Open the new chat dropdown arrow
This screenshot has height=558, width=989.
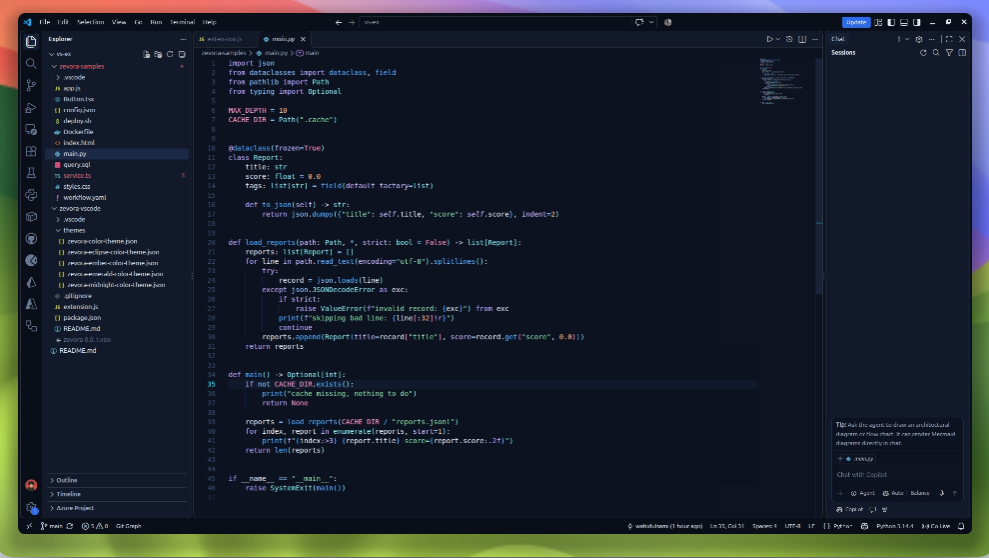click(907, 39)
